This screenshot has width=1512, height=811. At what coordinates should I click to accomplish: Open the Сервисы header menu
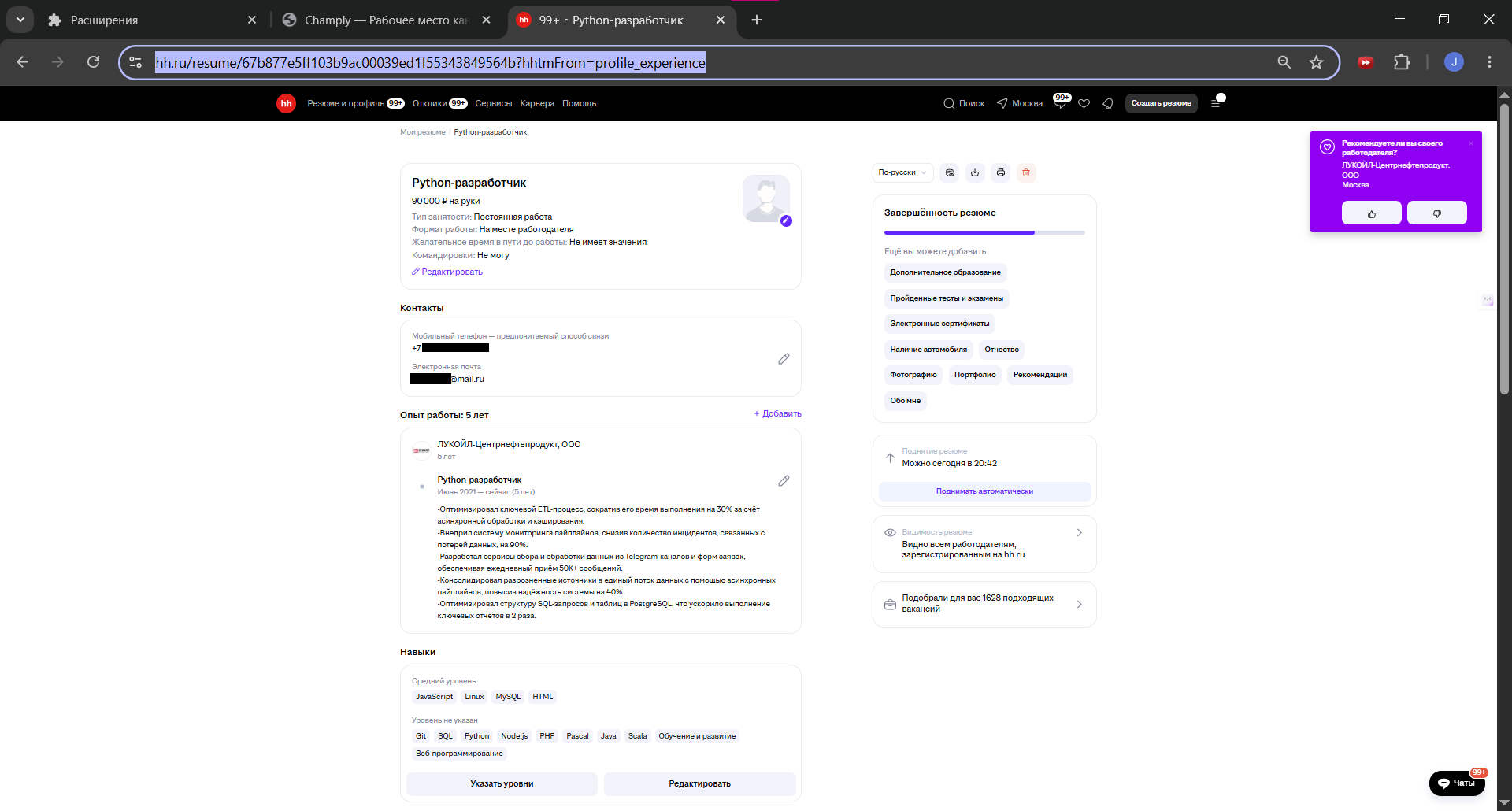click(493, 103)
